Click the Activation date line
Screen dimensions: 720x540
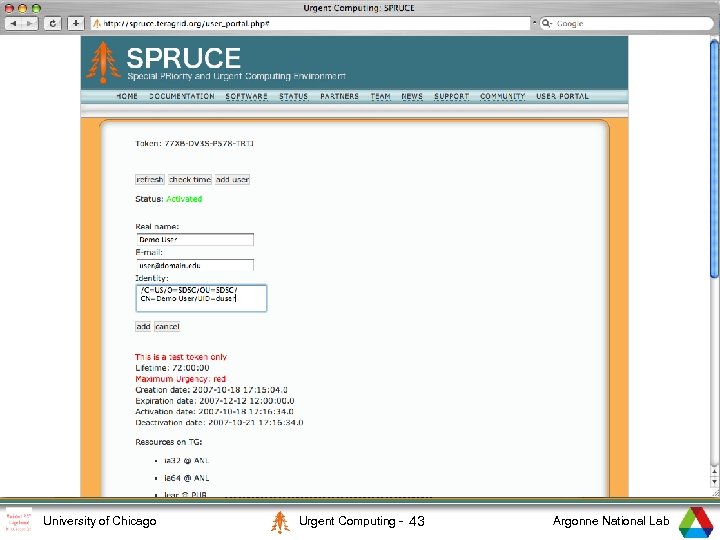click(214, 411)
